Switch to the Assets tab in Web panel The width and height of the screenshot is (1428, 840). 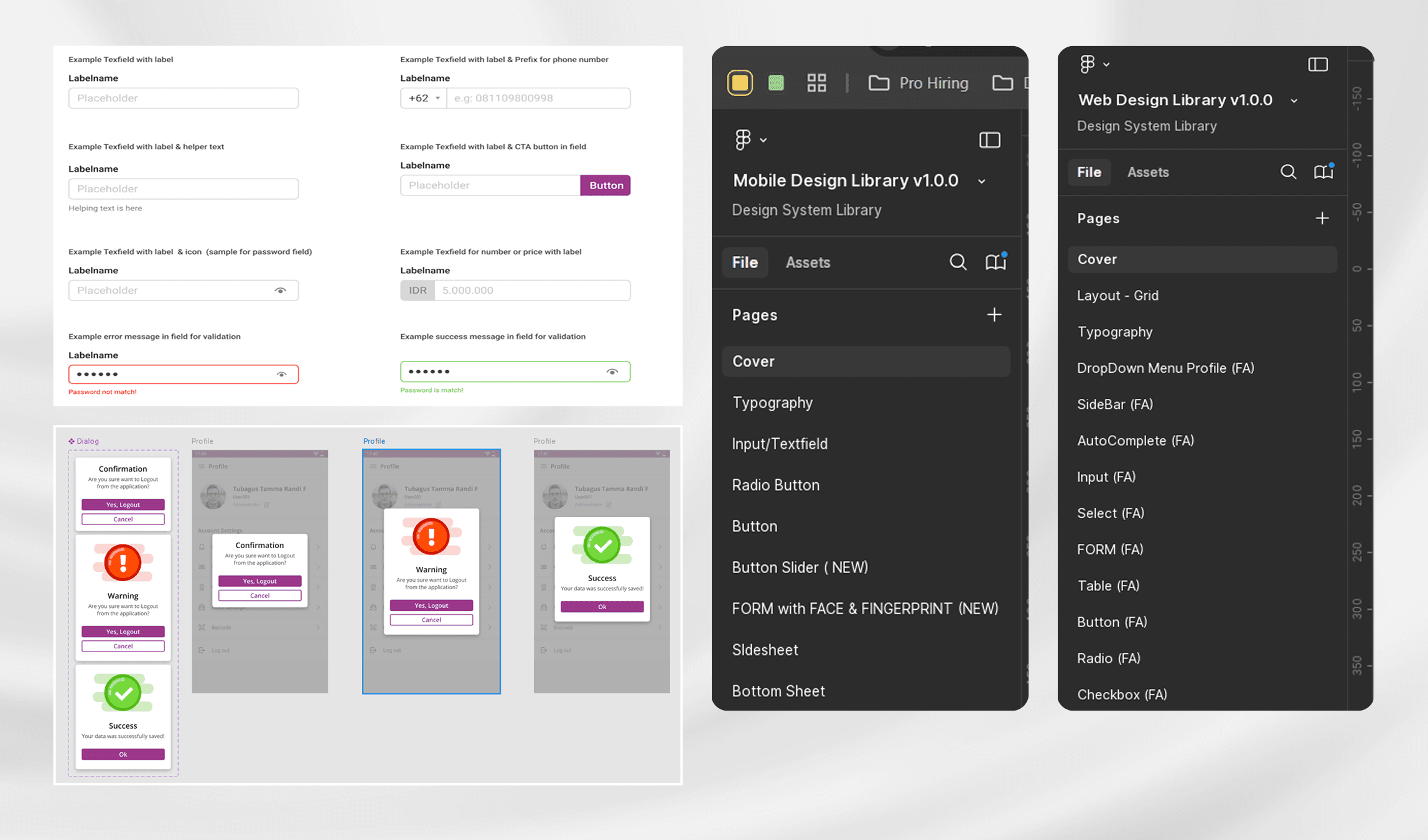click(x=1147, y=172)
